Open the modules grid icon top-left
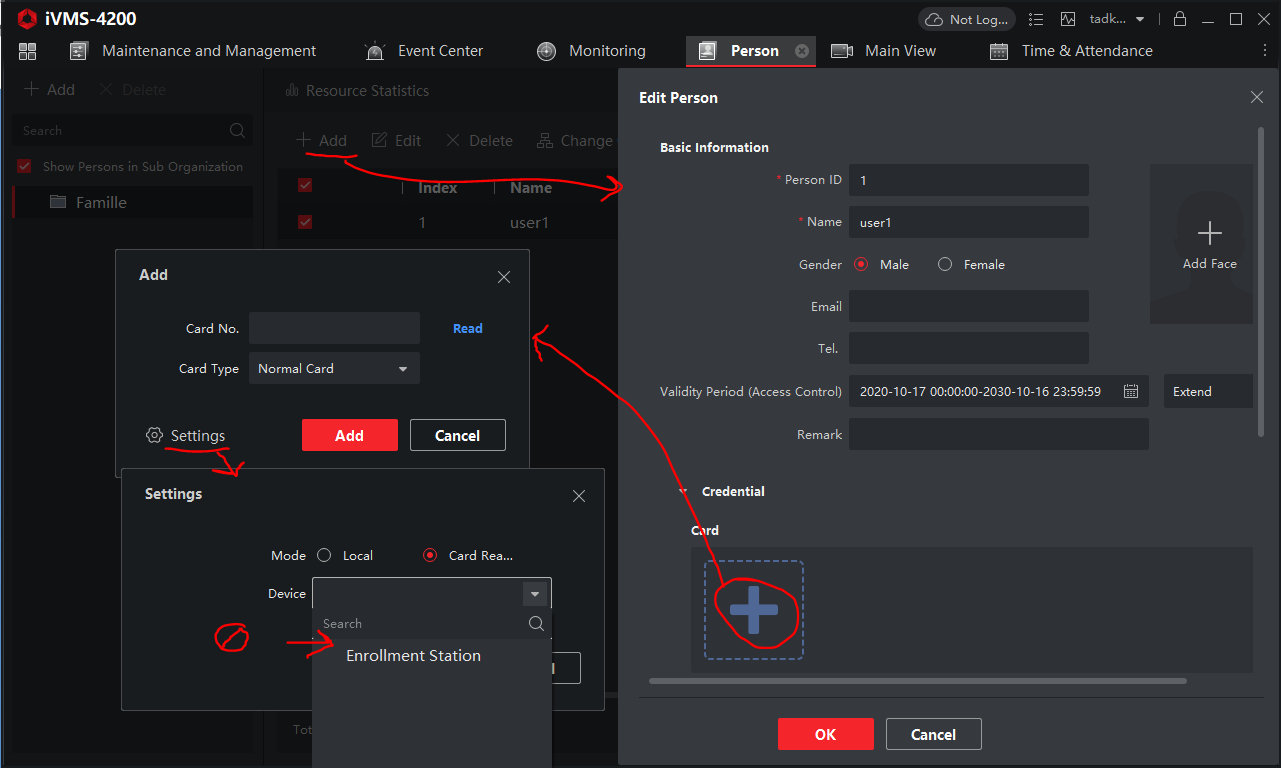 (27, 50)
